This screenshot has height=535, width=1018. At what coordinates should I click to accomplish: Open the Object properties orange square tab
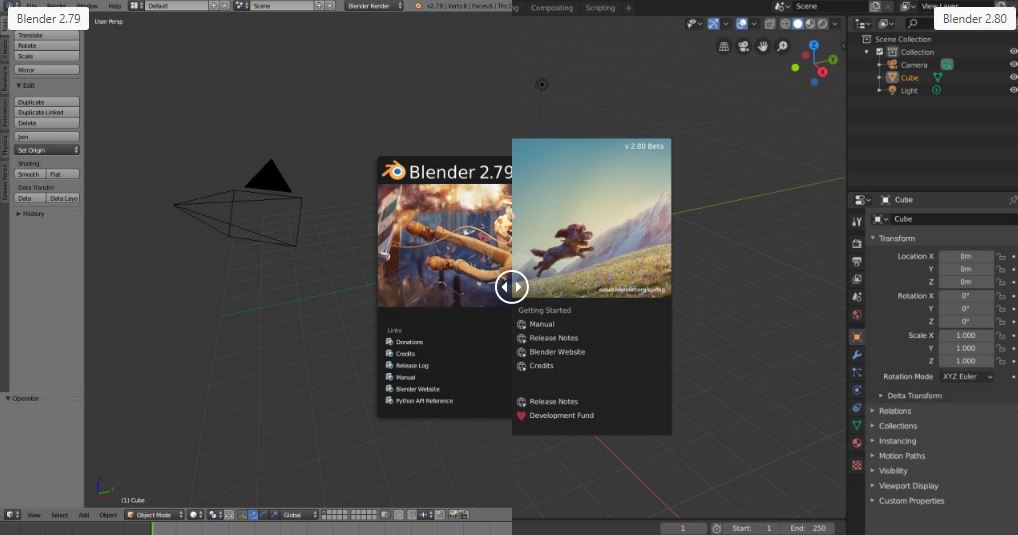856,337
